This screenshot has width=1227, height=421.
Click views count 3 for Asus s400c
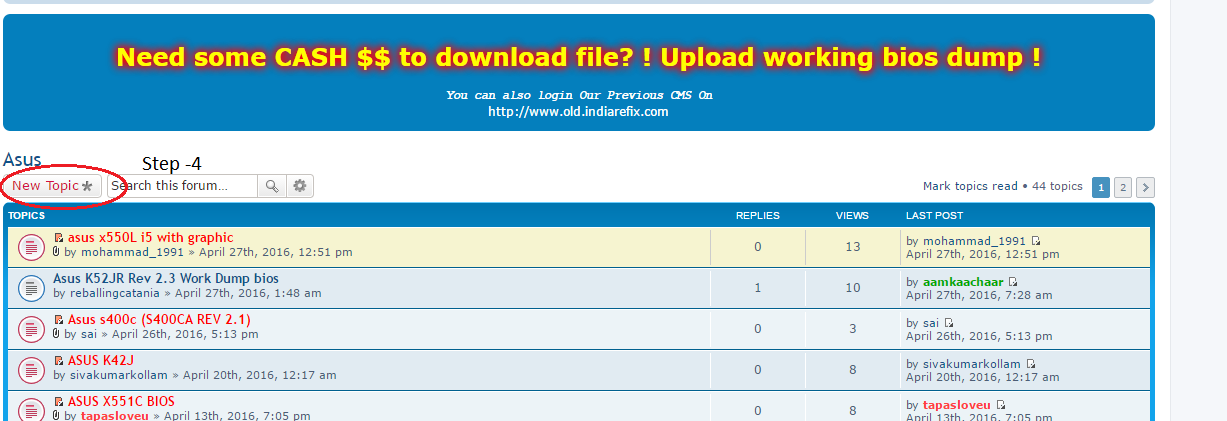tap(852, 329)
